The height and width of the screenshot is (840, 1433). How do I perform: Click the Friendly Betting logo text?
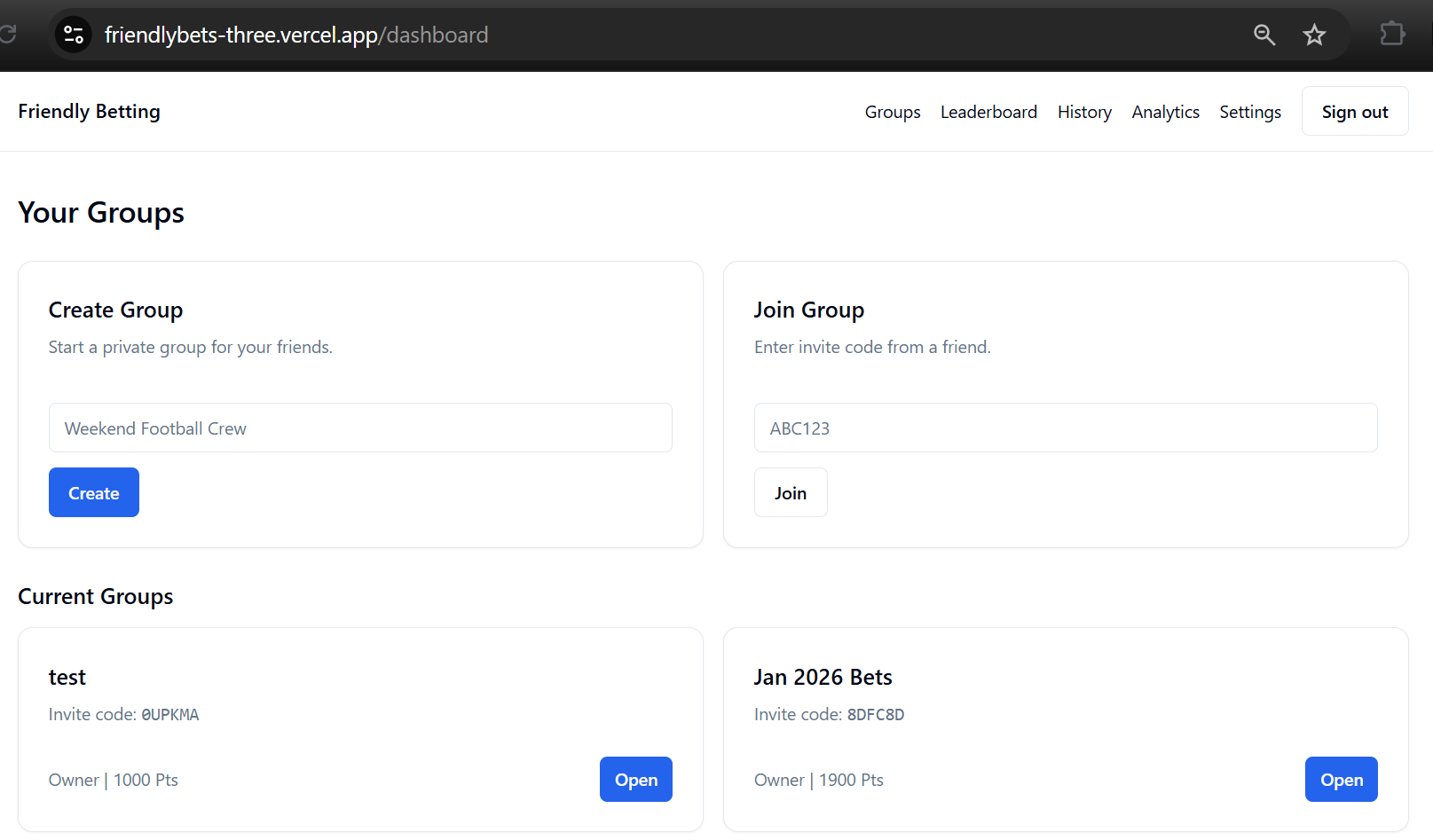point(89,112)
